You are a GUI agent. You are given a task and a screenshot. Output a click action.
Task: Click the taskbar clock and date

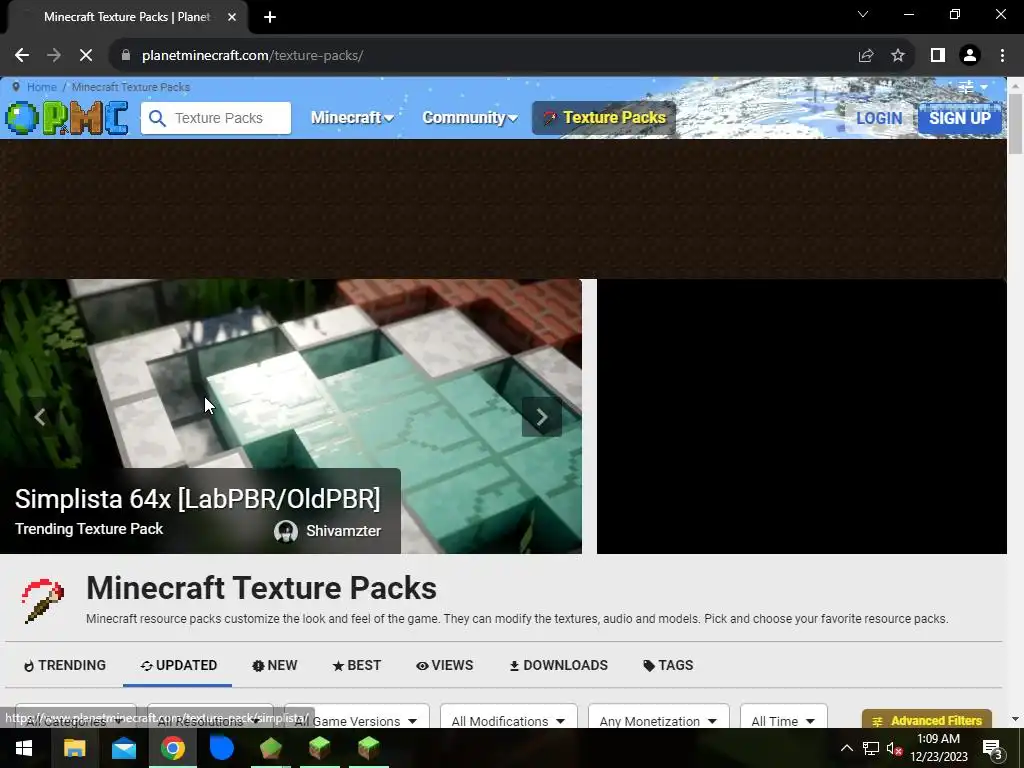click(938, 748)
